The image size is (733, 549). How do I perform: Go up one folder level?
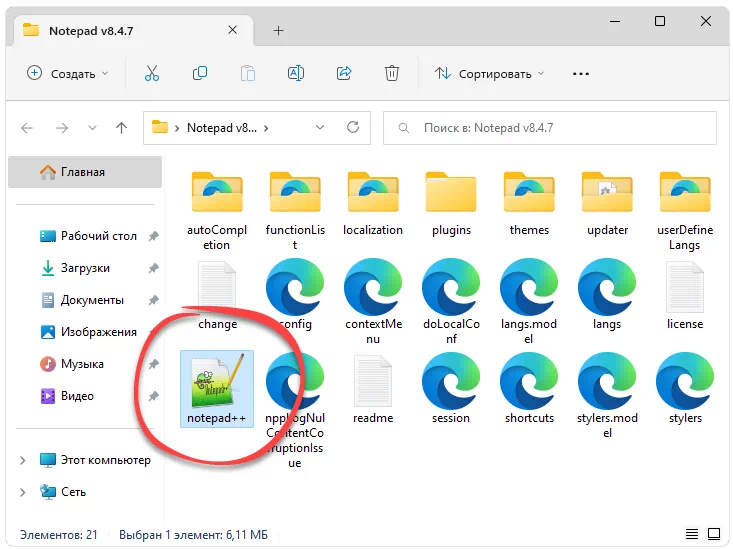(x=122, y=128)
